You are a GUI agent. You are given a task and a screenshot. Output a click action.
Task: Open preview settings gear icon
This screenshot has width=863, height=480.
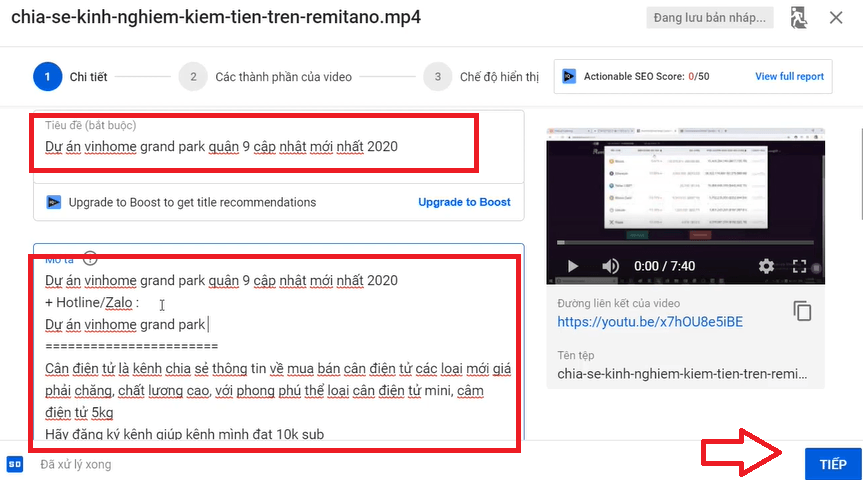point(766,266)
